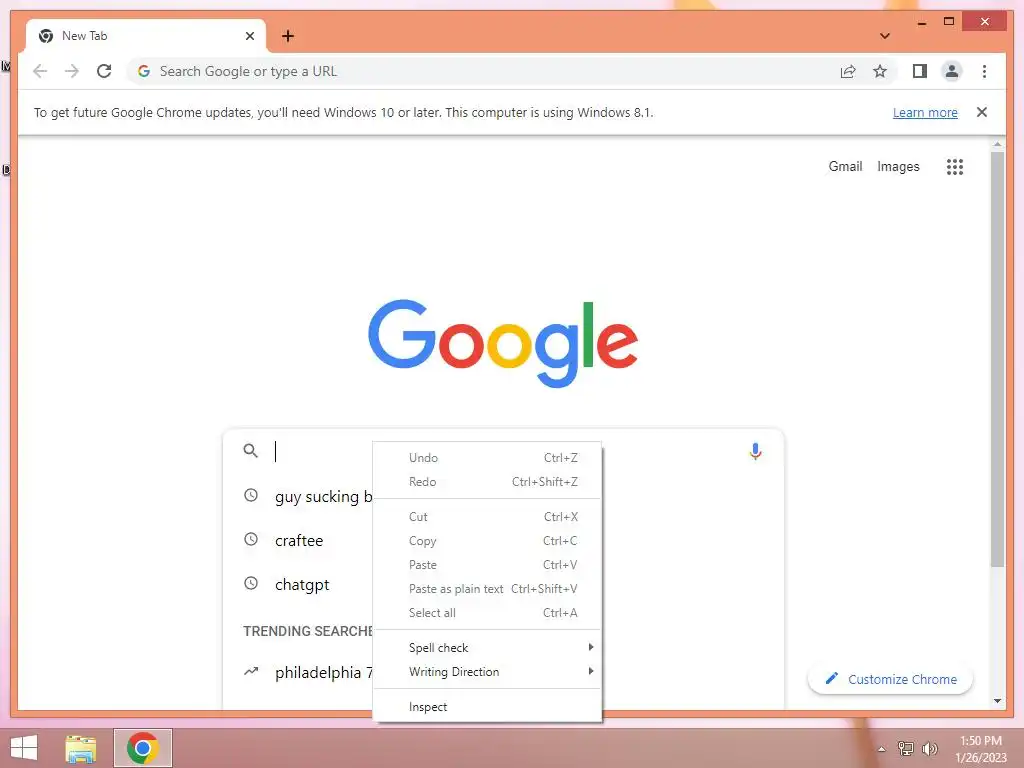Open a new tab with plus button
The image size is (1024, 768).
(x=287, y=36)
